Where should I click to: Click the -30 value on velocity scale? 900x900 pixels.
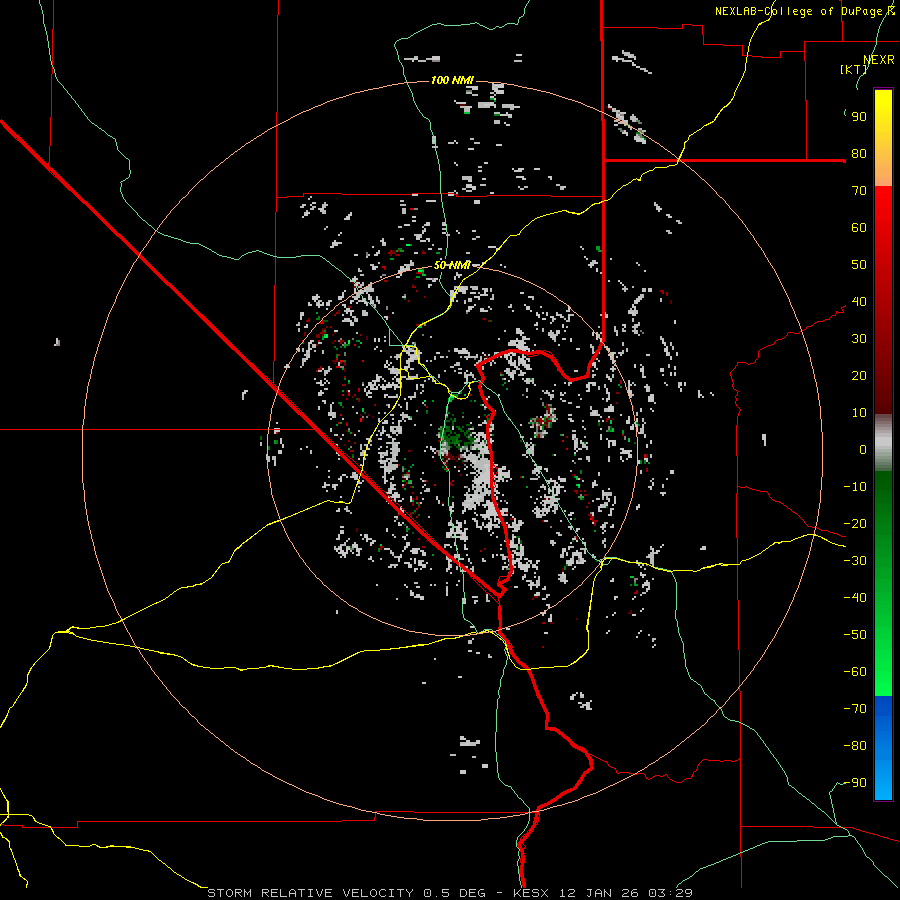point(855,561)
